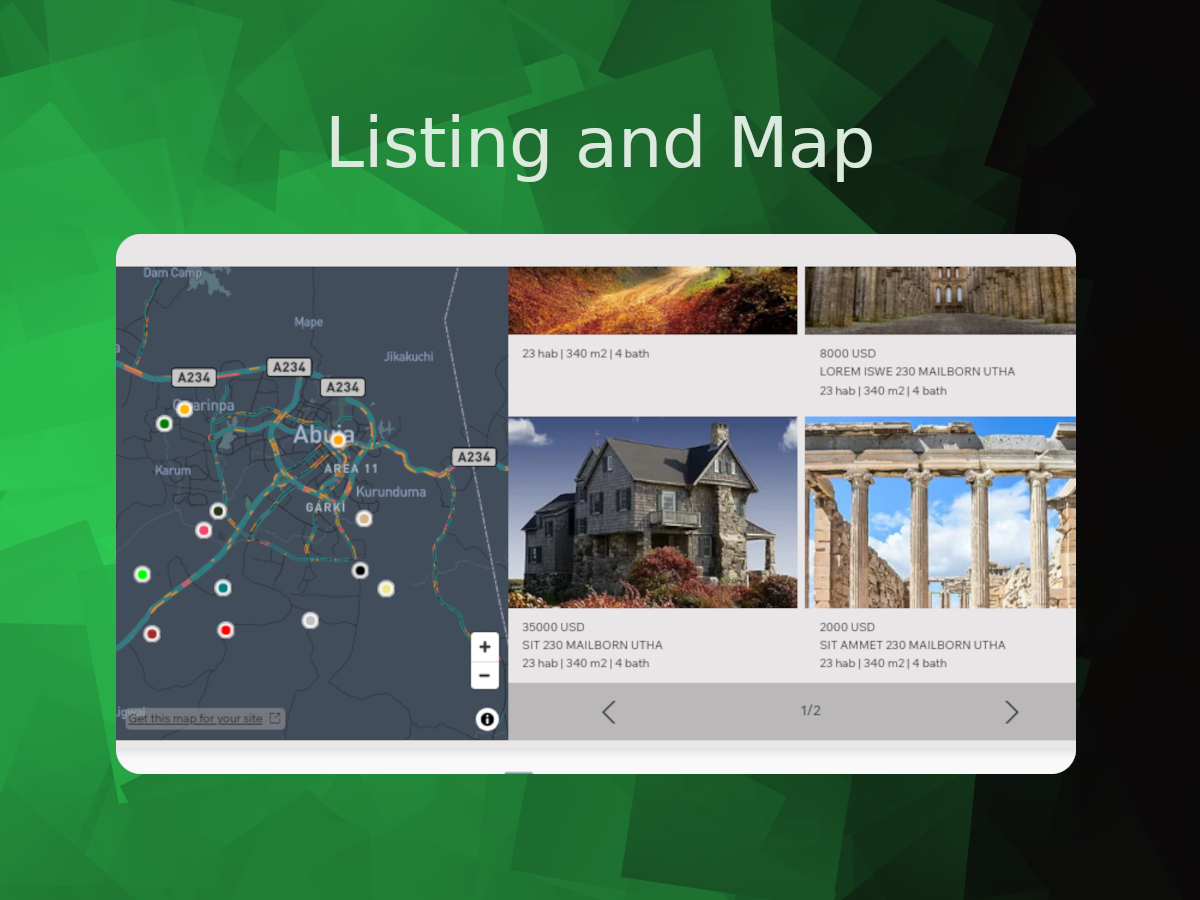
Task: Click details line under autumn forest photo
Action: [585, 354]
